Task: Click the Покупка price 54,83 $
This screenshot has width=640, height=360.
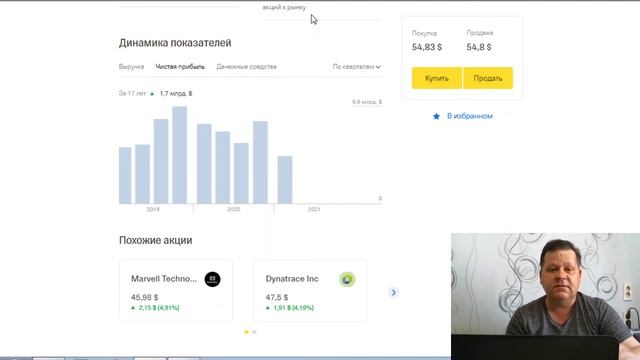Action: point(427,47)
